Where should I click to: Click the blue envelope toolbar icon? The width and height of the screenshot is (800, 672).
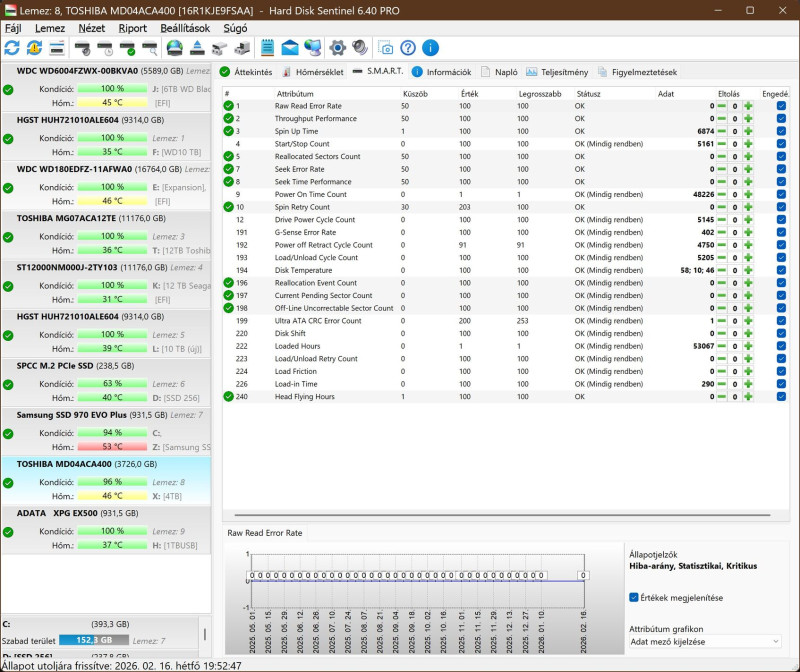click(x=290, y=48)
